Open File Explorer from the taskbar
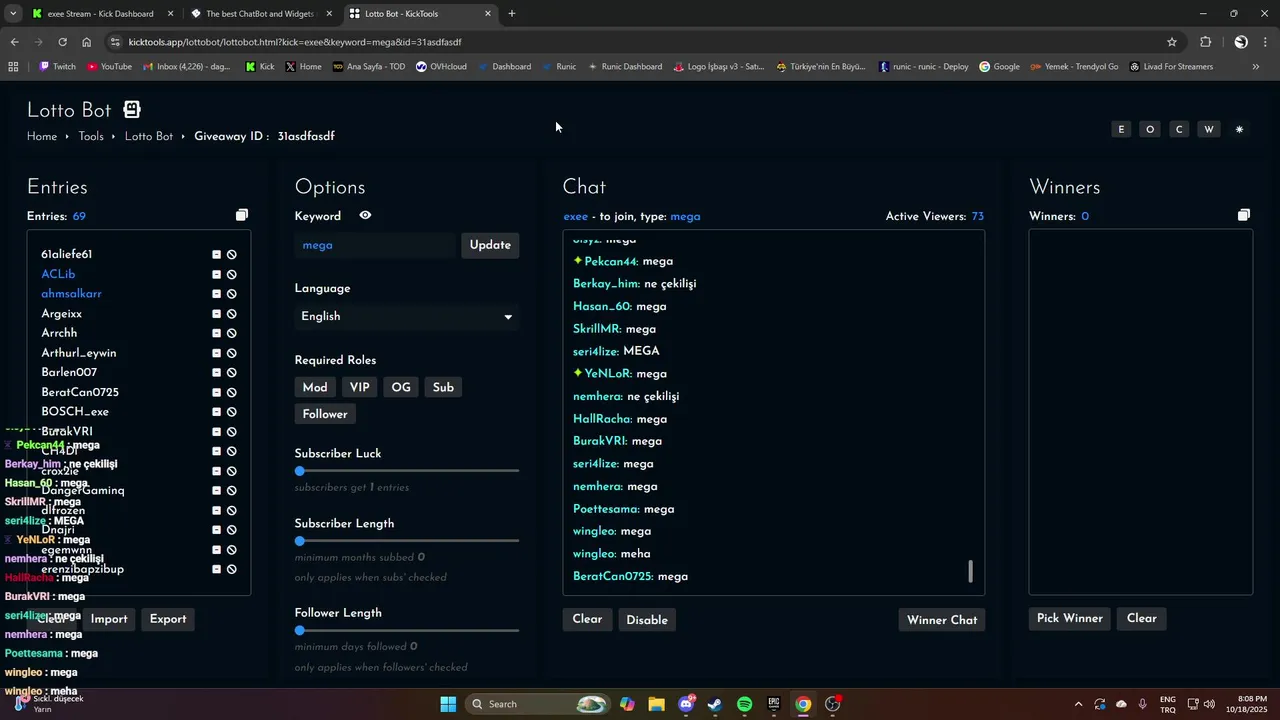This screenshot has width=1280, height=720. (656, 704)
